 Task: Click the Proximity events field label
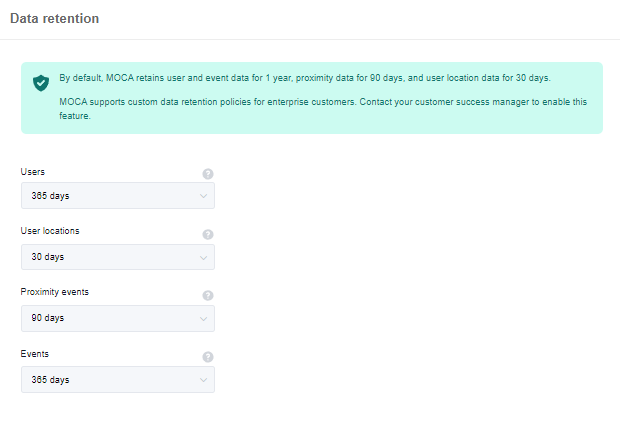click(x=55, y=292)
